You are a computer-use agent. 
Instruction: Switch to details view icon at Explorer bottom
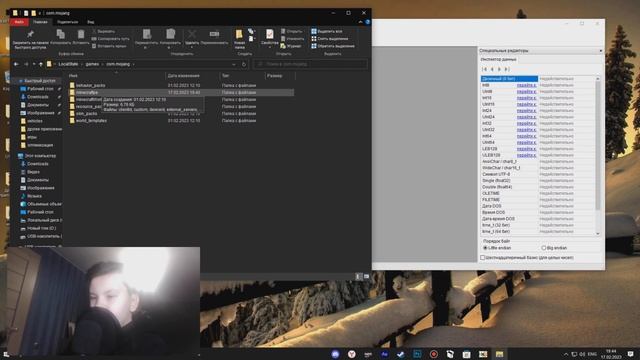coord(359,277)
